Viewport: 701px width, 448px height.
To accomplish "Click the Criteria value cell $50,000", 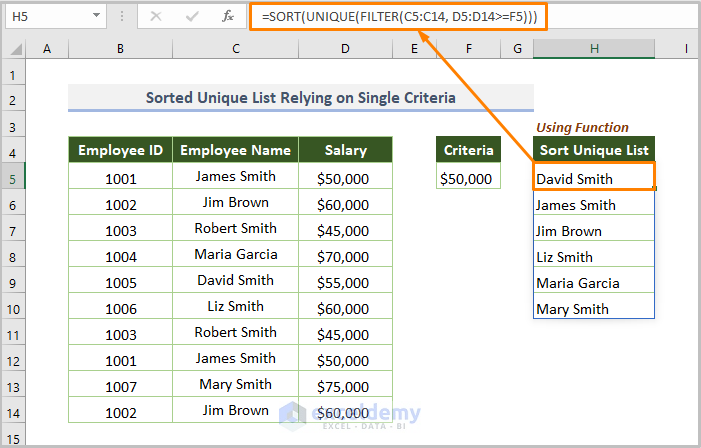I will (x=468, y=179).
